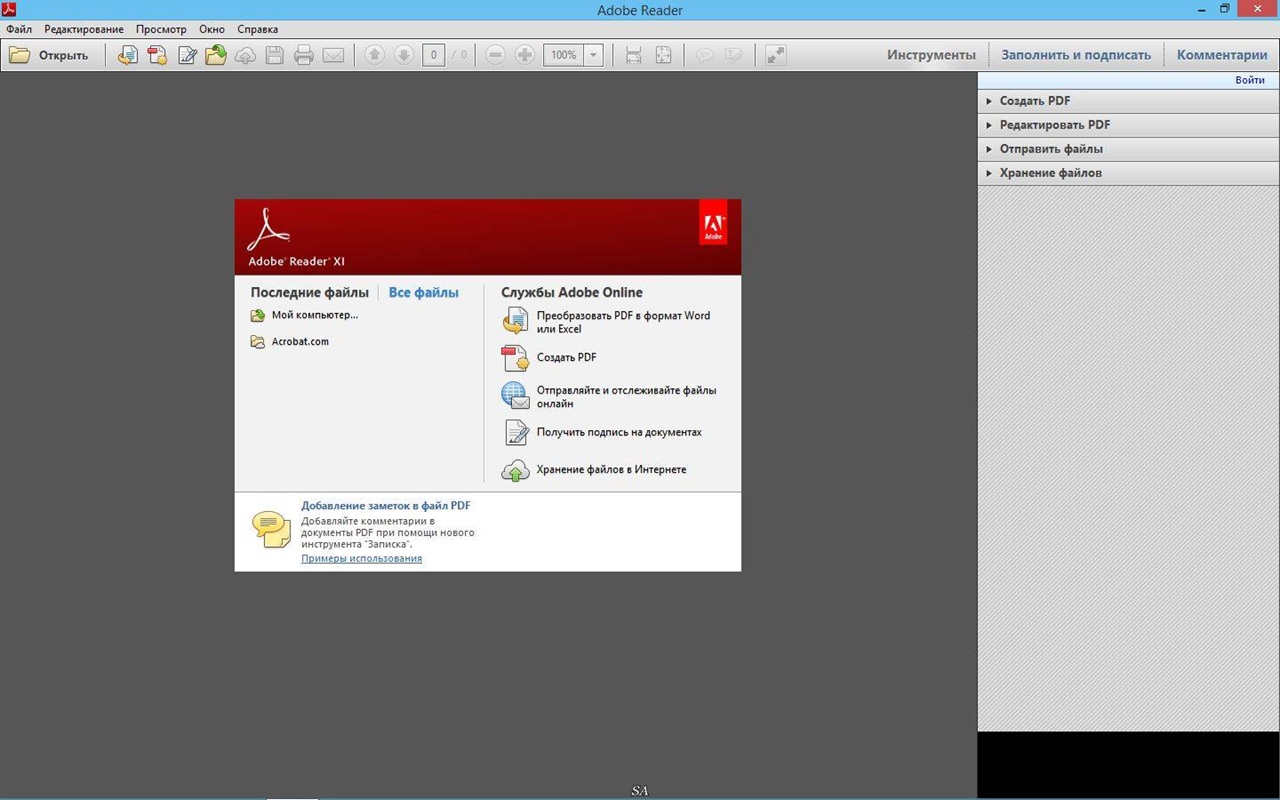Click the zoom in plus icon
The image size is (1280, 800).
click(524, 55)
